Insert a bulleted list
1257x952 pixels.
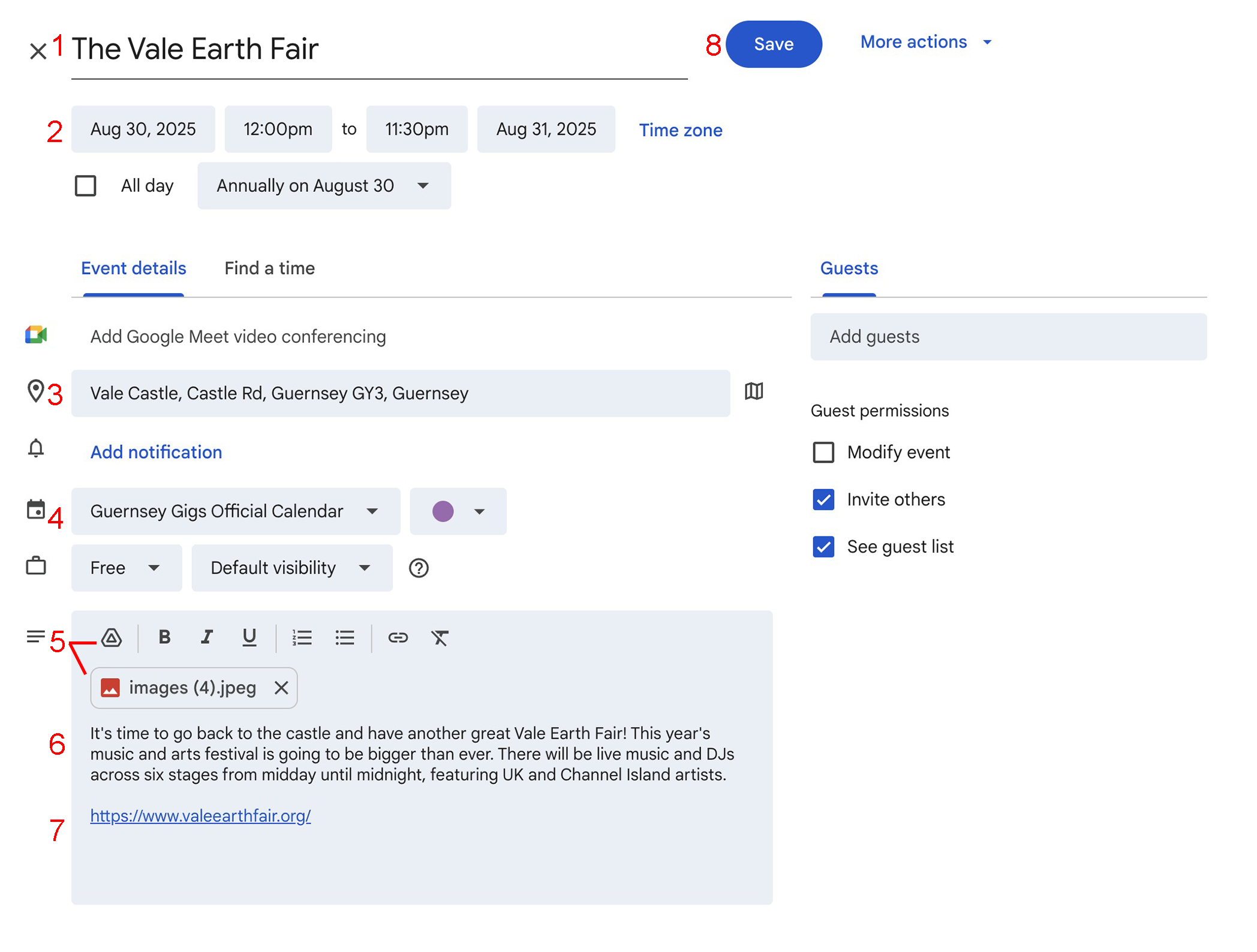tap(345, 637)
